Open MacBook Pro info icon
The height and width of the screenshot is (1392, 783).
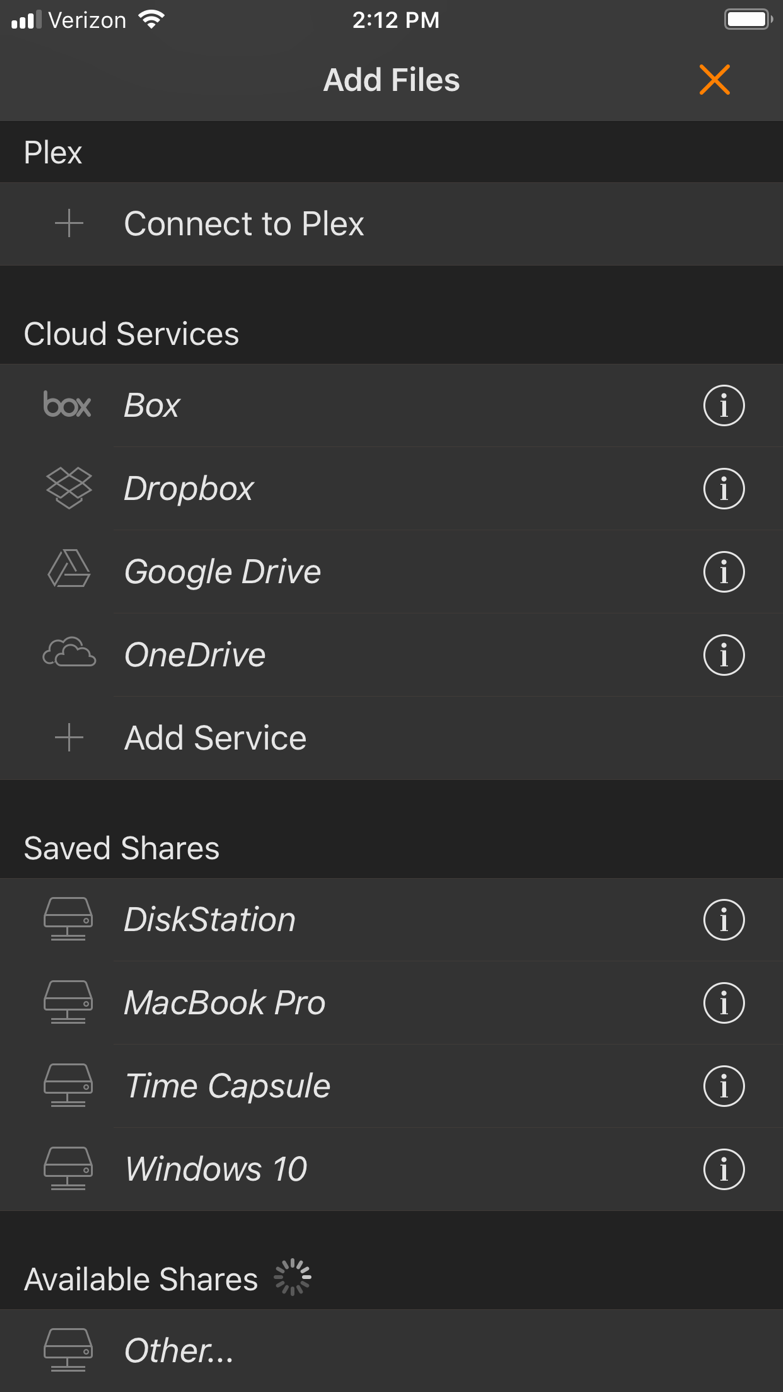click(723, 1003)
